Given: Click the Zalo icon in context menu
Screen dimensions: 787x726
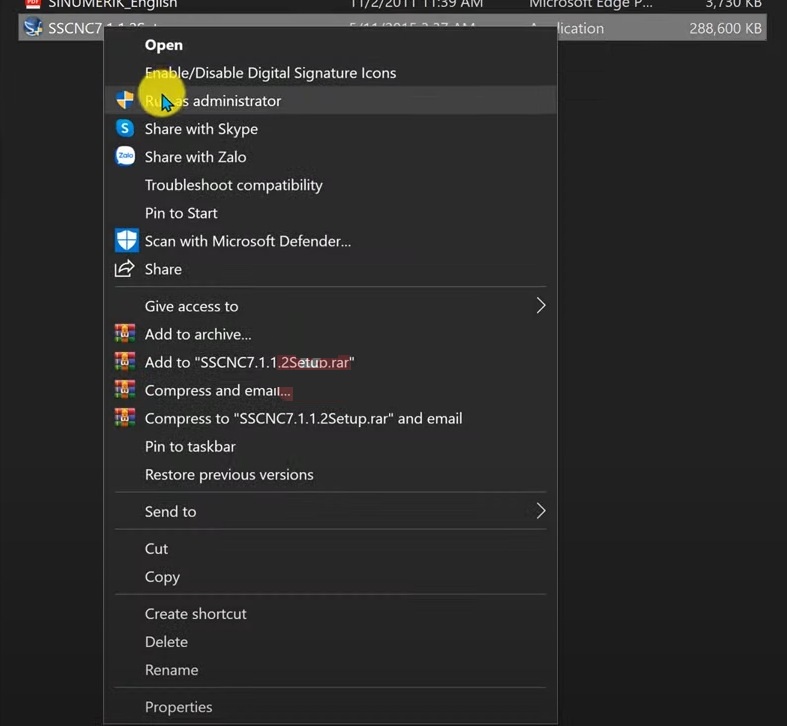Looking at the screenshot, I should pyautogui.click(x=125, y=156).
